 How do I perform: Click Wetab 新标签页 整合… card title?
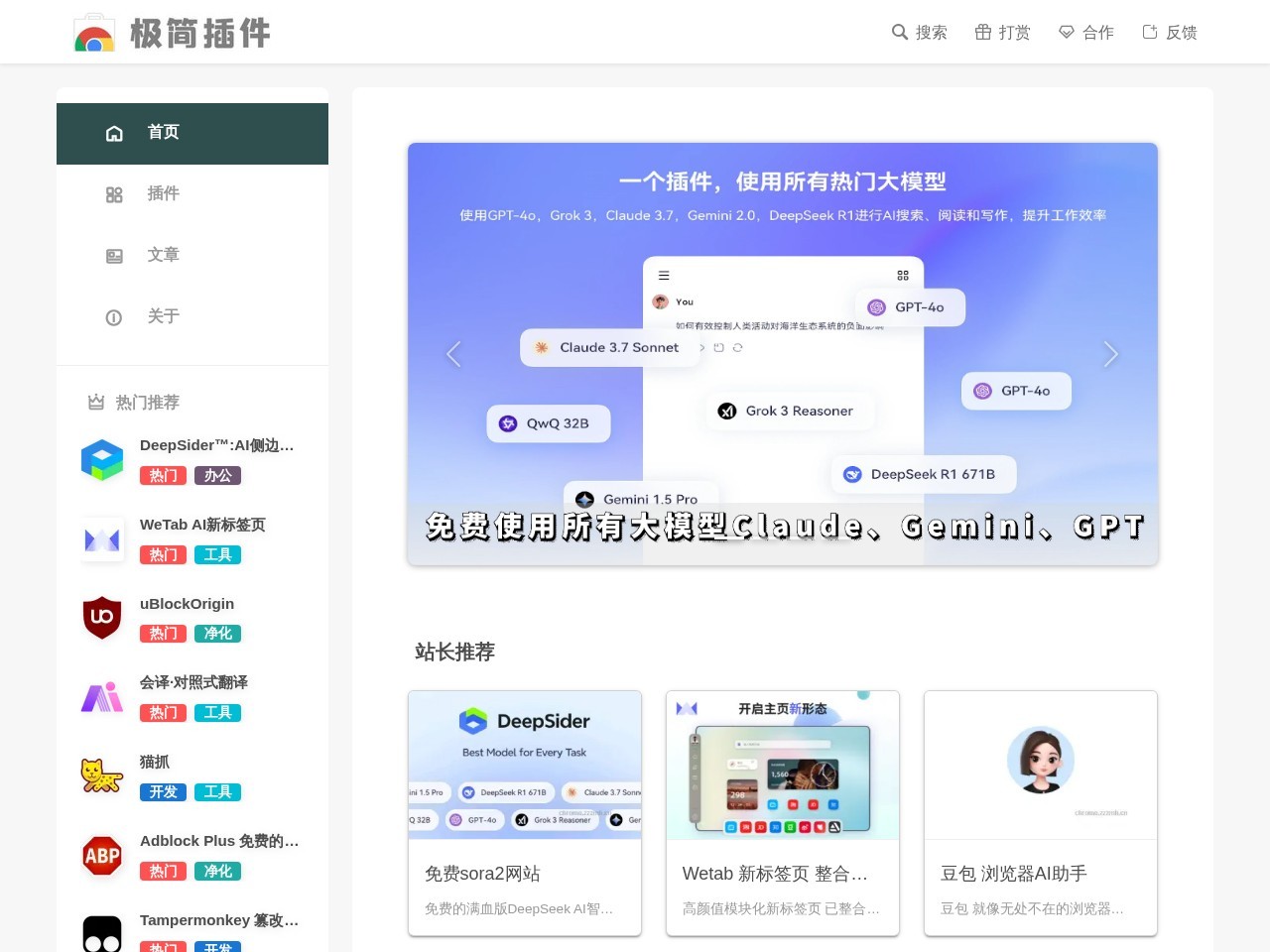776,874
